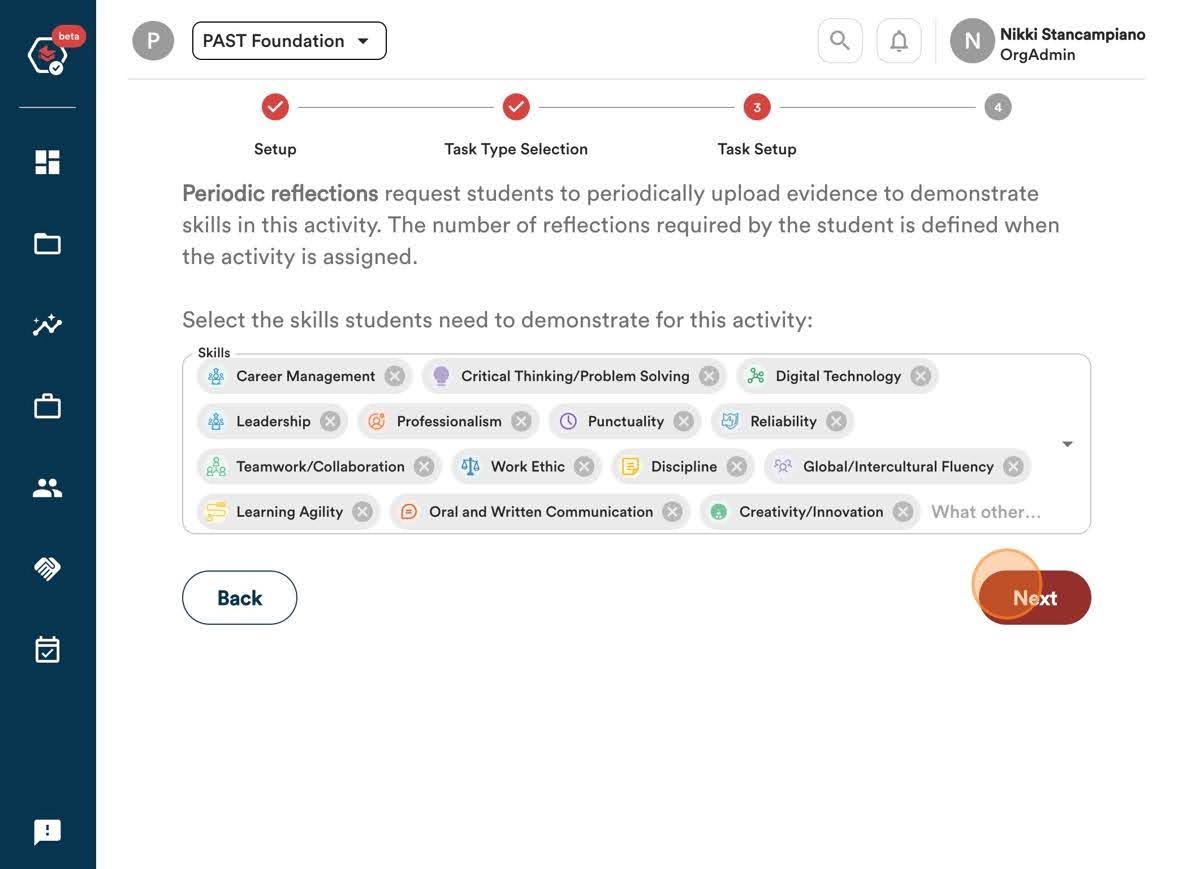Open the analytics sparkle chart icon
The height and width of the screenshot is (869, 1200).
click(x=47, y=325)
